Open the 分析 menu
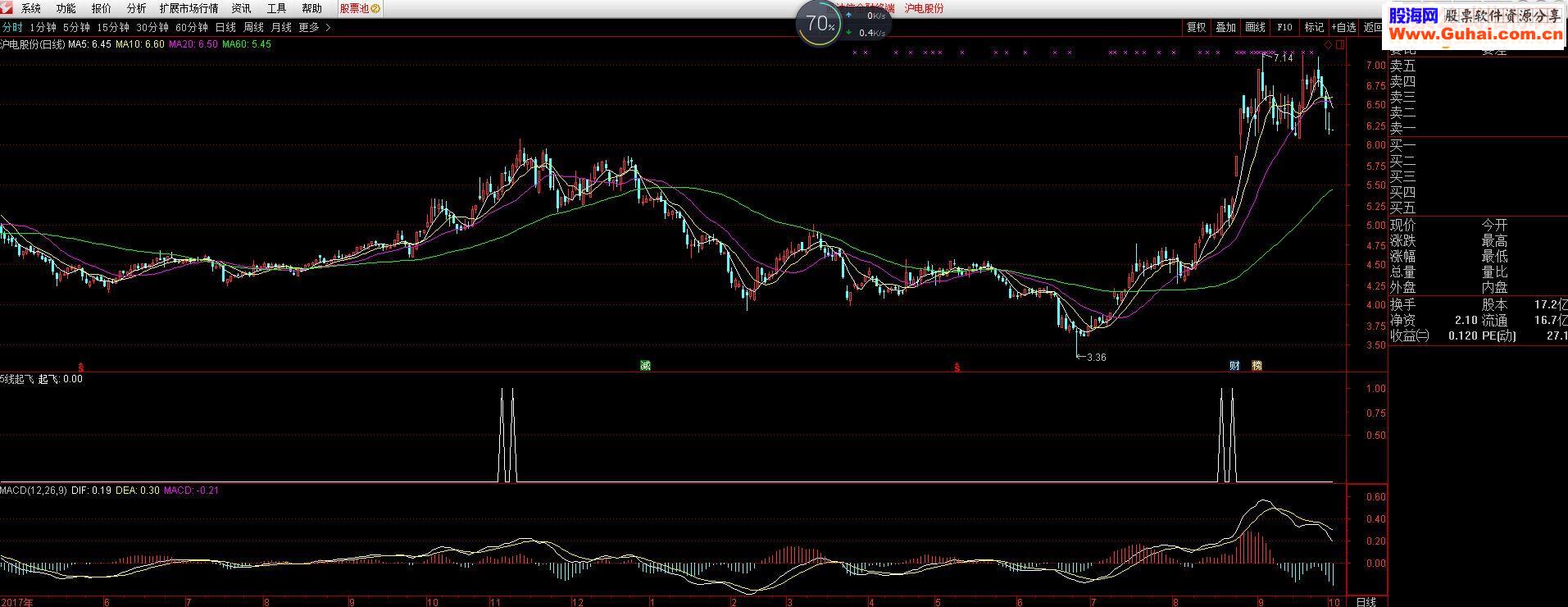Viewport: 1568px width, 607px height. pyautogui.click(x=137, y=8)
